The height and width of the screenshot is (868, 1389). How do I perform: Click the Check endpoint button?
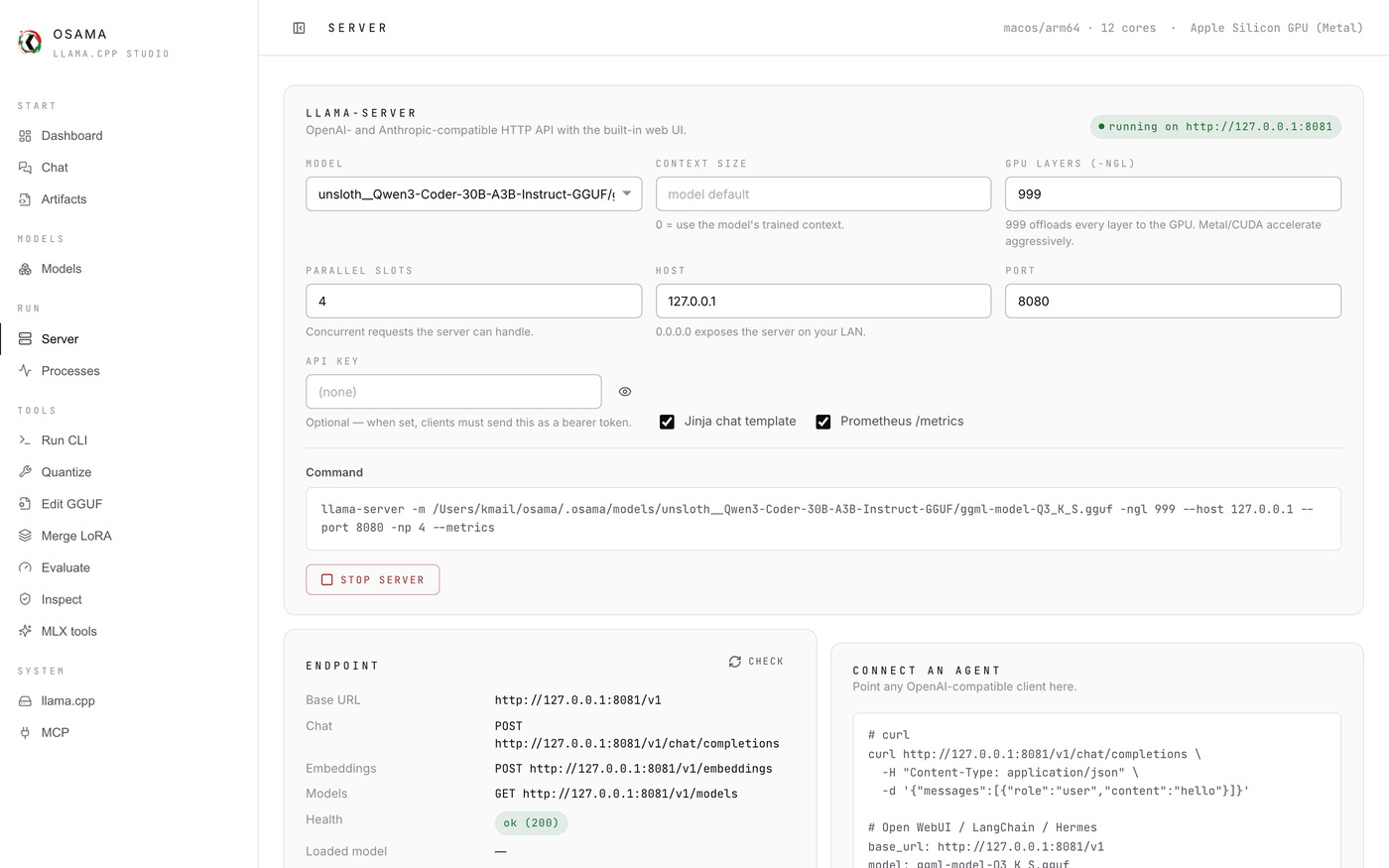tap(756, 662)
